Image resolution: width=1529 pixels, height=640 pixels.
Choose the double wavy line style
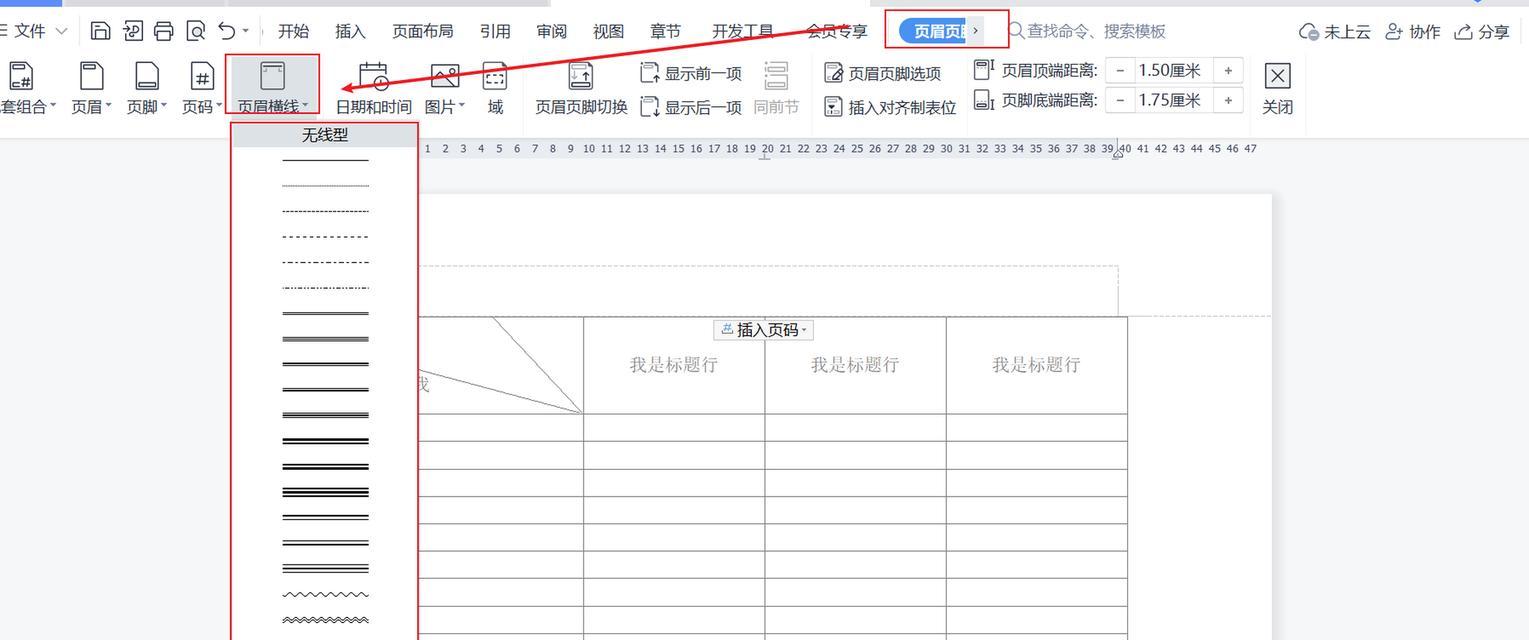click(325, 620)
